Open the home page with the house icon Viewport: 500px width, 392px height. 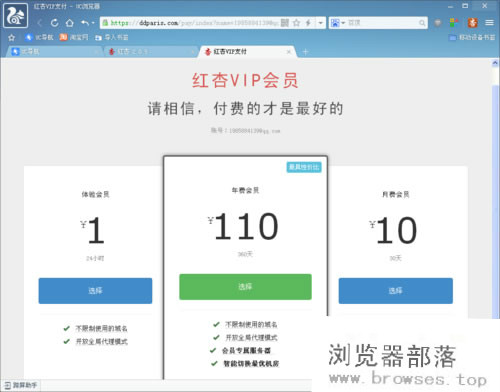pos(70,23)
